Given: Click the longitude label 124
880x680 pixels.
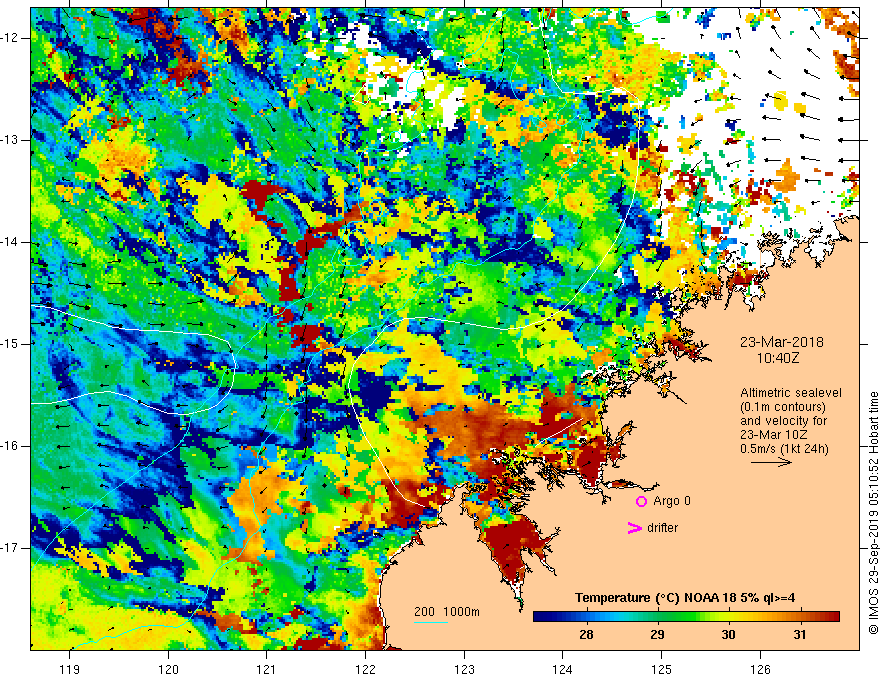Looking at the screenshot, I should point(562,669).
